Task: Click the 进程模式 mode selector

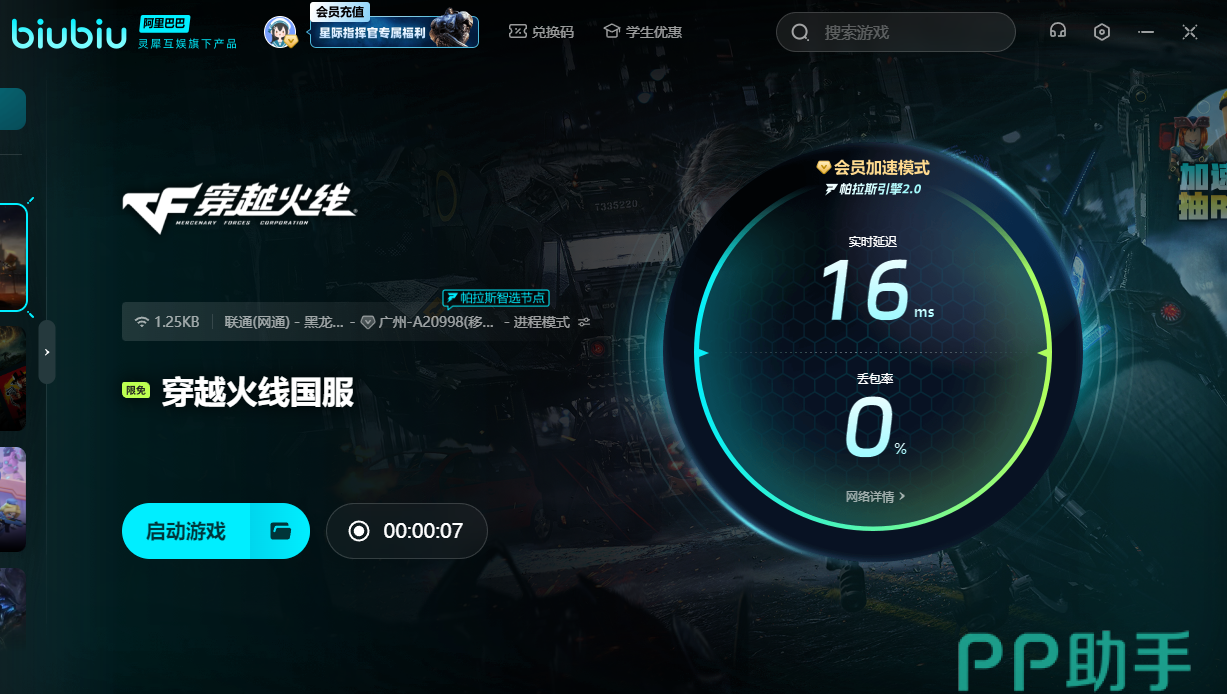Action: 541,322
